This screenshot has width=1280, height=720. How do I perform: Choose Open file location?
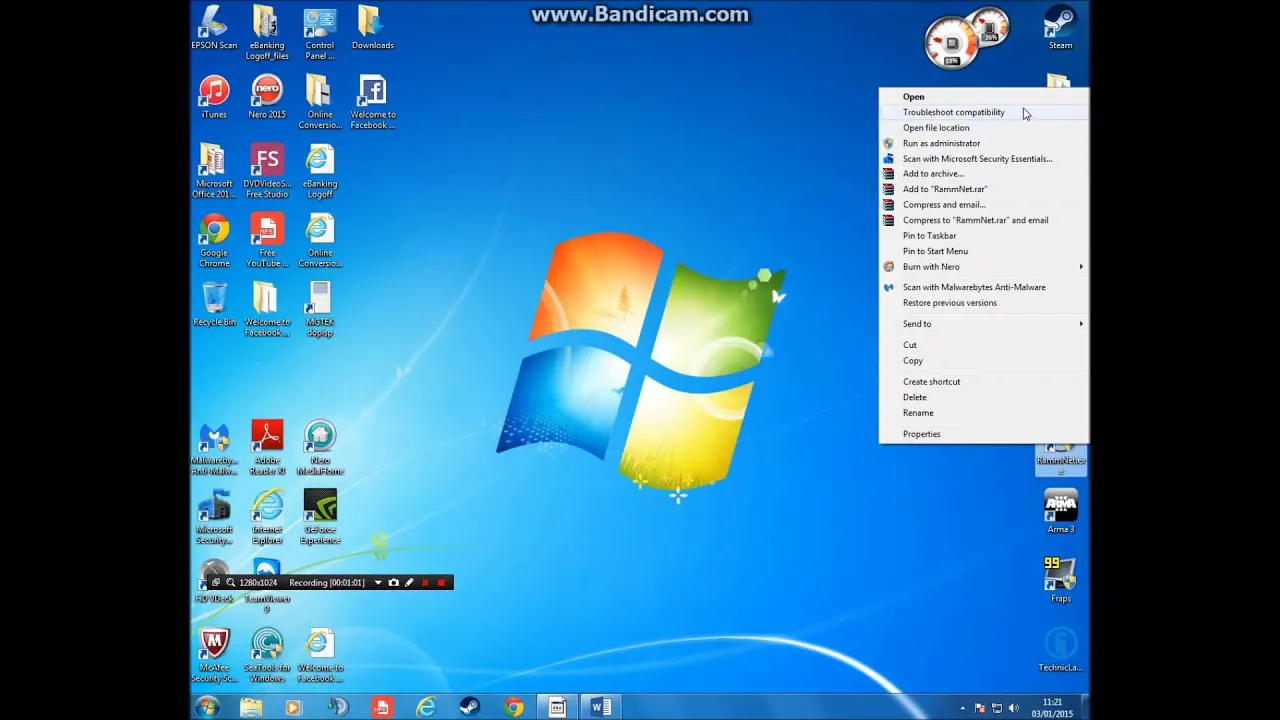click(x=984, y=128)
